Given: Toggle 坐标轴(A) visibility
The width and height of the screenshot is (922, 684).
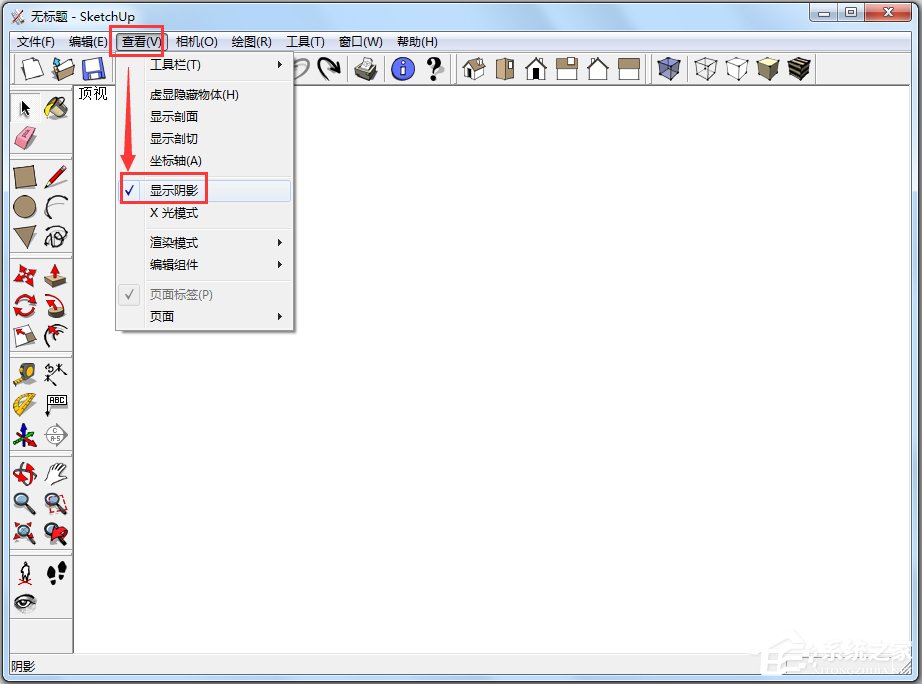Looking at the screenshot, I should pyautogui.click(x=205, y=161).
